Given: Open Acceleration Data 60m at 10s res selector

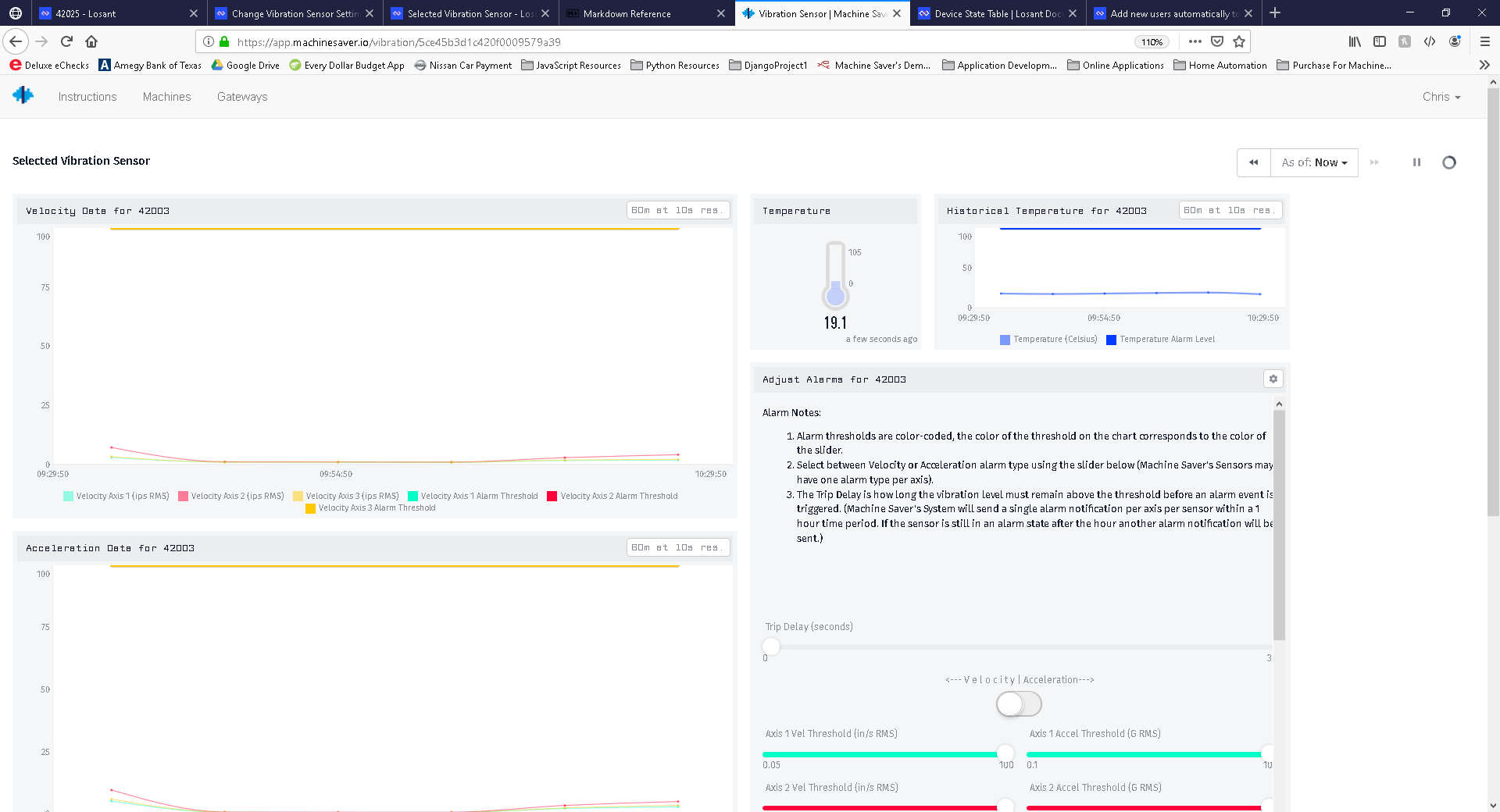Looking at the screenshot, I should pos(678,547).
